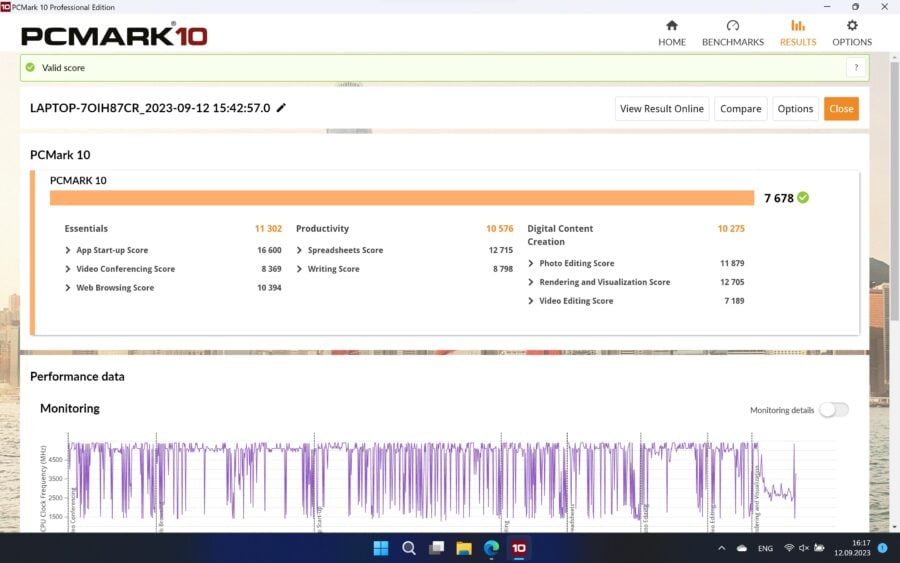Click the edit pencil beside result name
900x563 pixels.
coord(281,108)
